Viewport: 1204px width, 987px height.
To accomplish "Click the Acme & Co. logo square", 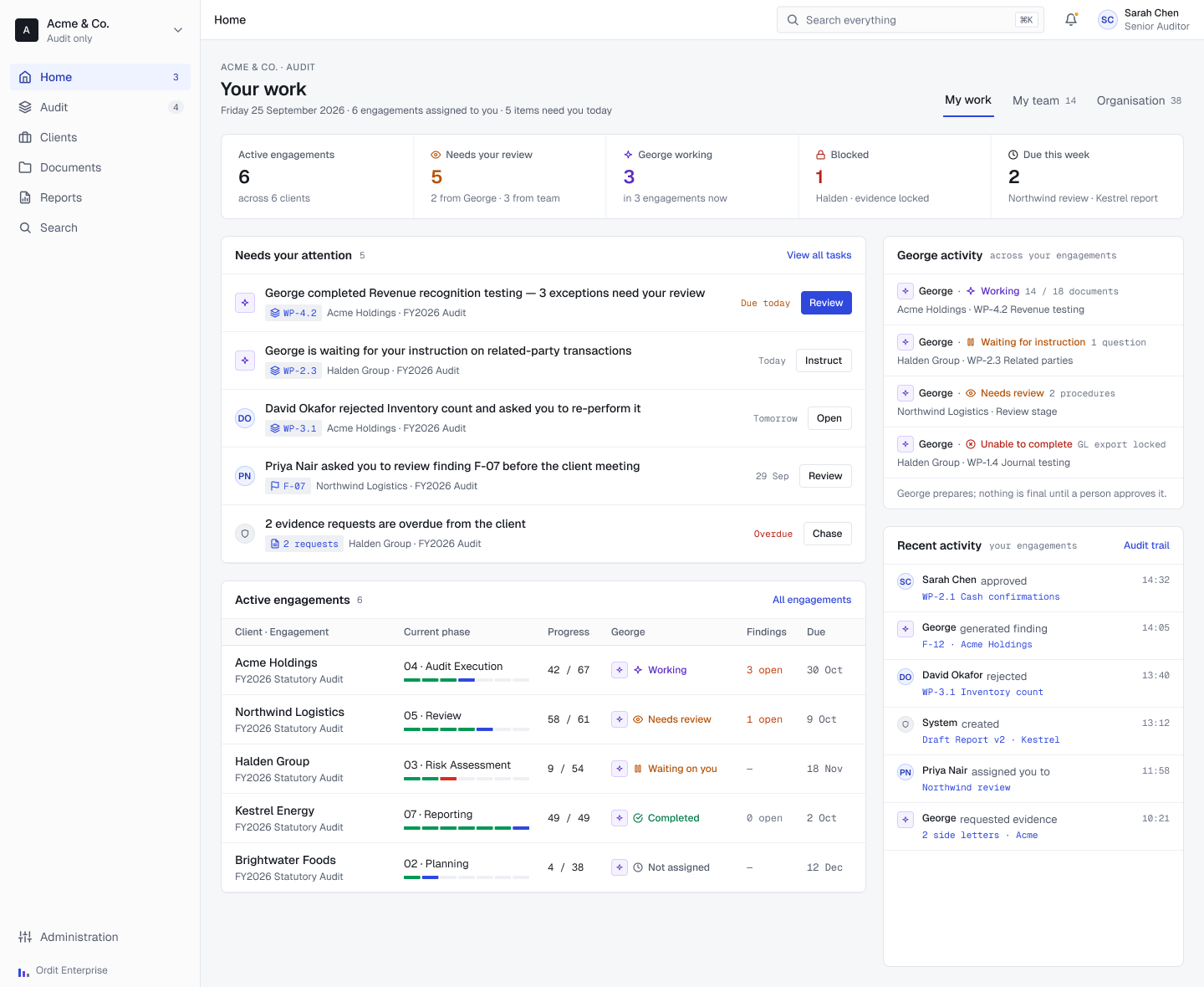I will pyautogui.click(x=27, y=30).
